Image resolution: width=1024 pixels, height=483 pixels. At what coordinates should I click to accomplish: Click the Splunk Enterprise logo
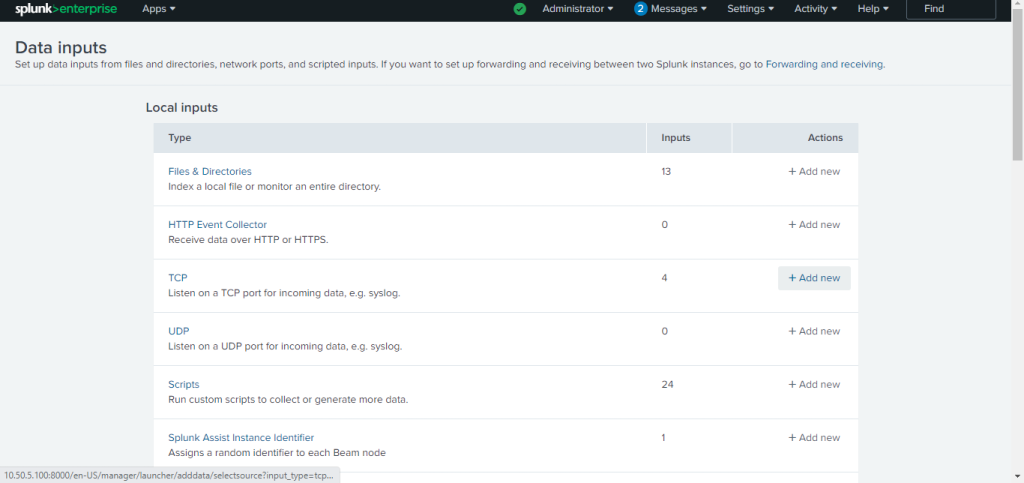[66, 9]
